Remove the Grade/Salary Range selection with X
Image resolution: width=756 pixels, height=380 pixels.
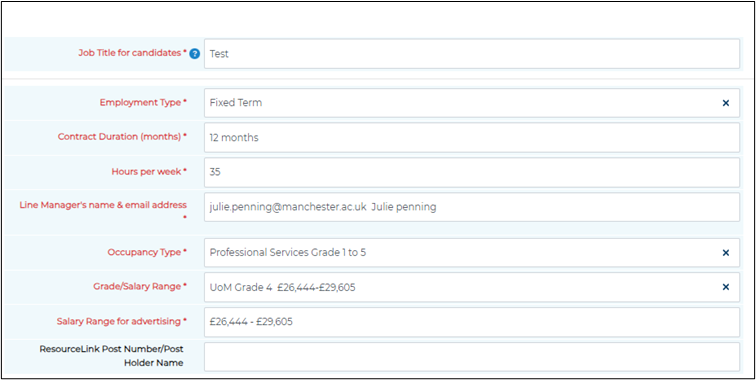pyautogui.click(x=726, y=287)
